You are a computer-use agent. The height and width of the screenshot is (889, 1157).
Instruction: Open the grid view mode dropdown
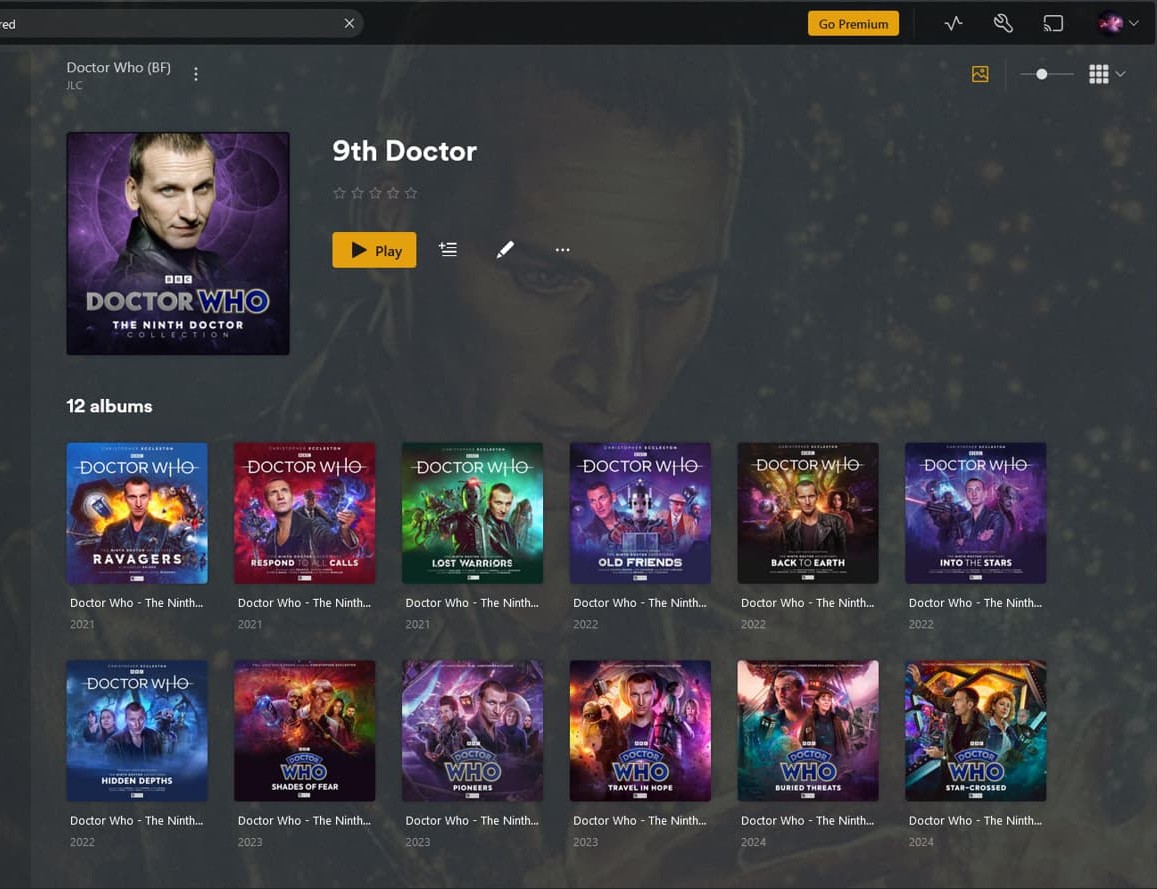click(1107, 74)
